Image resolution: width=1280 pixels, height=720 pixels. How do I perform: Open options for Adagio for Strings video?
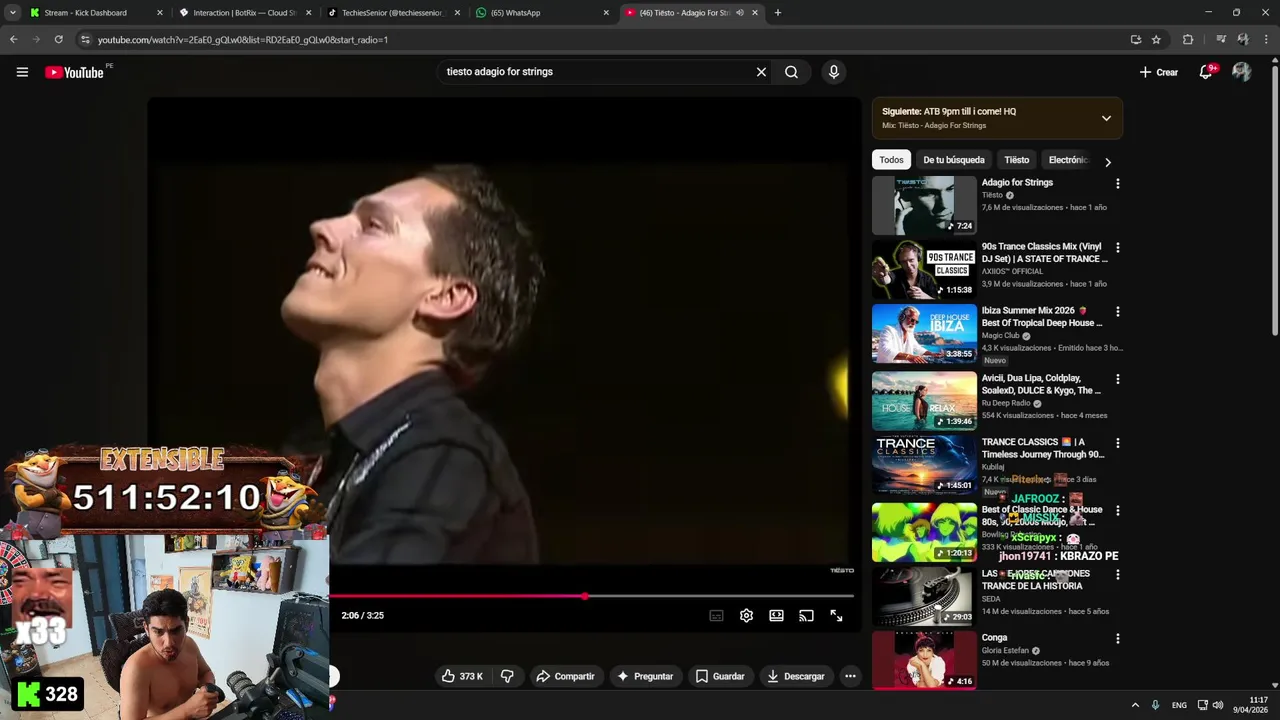coord(1118,184)
